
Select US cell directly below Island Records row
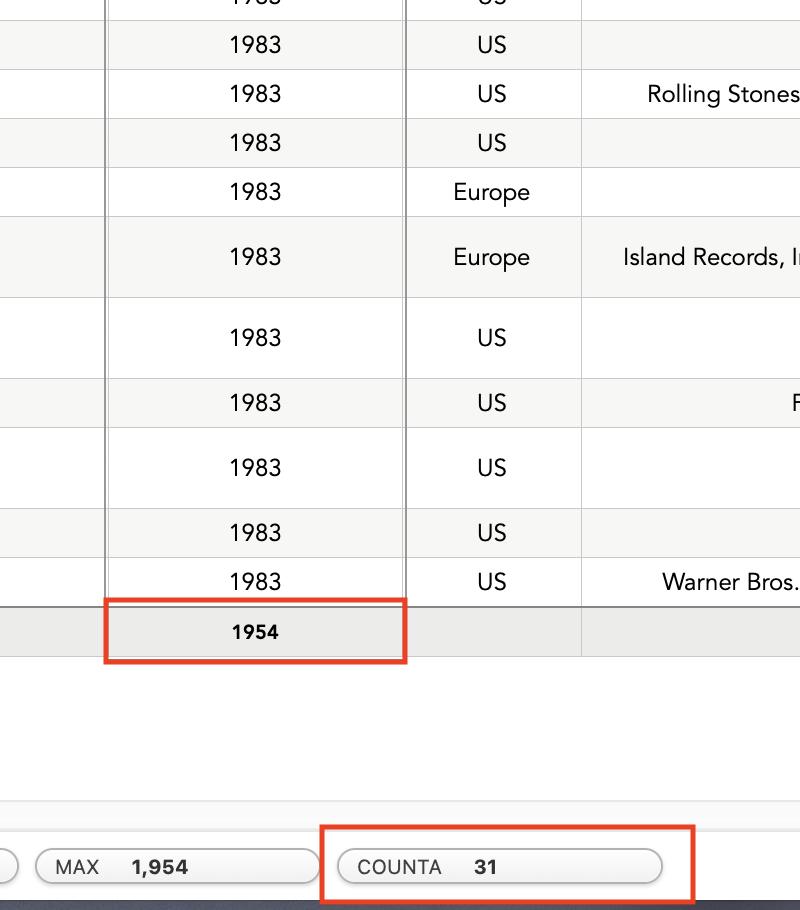click(x=492, y=338)
